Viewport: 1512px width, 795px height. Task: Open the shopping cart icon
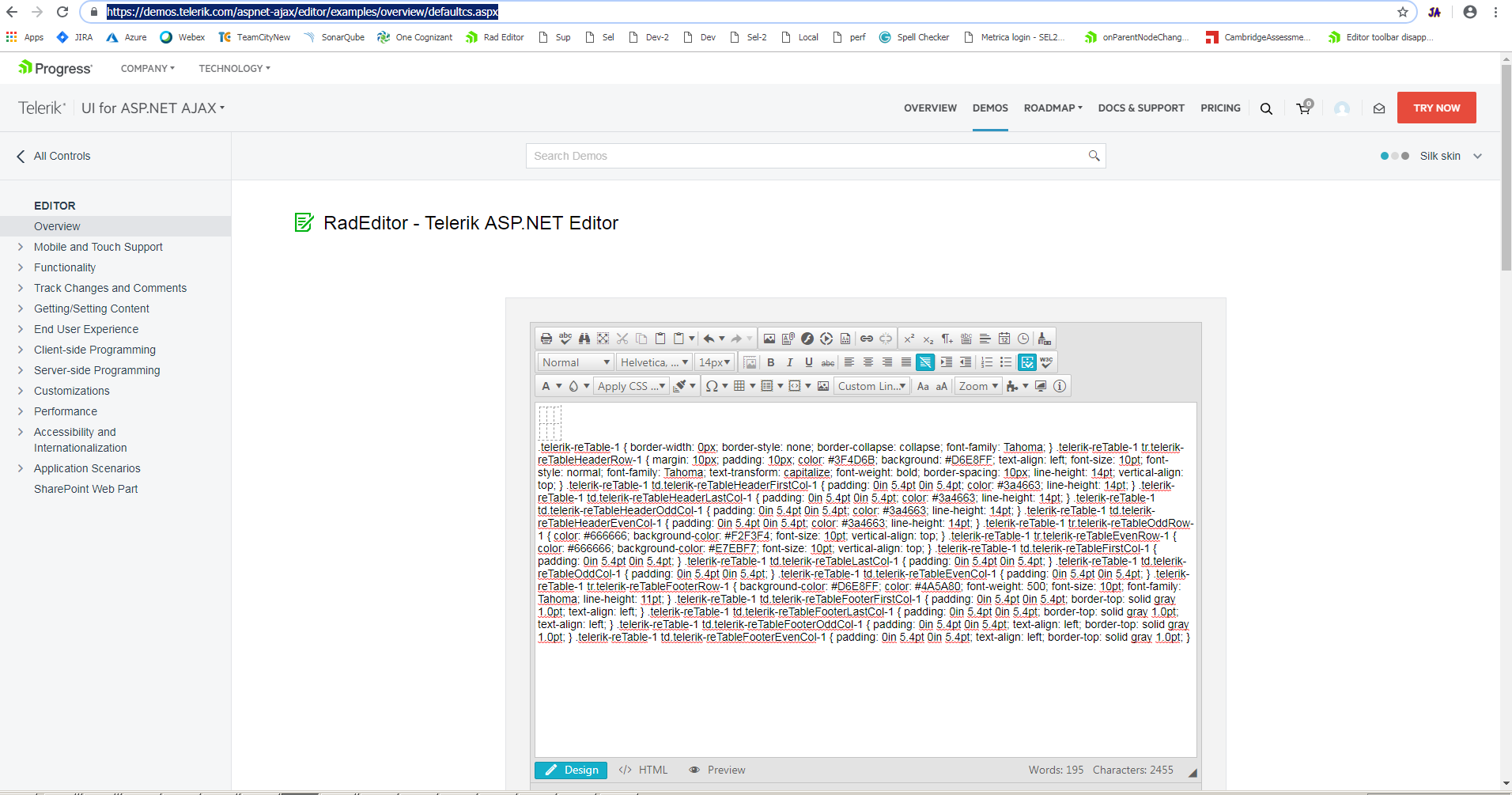[1304, 108]
